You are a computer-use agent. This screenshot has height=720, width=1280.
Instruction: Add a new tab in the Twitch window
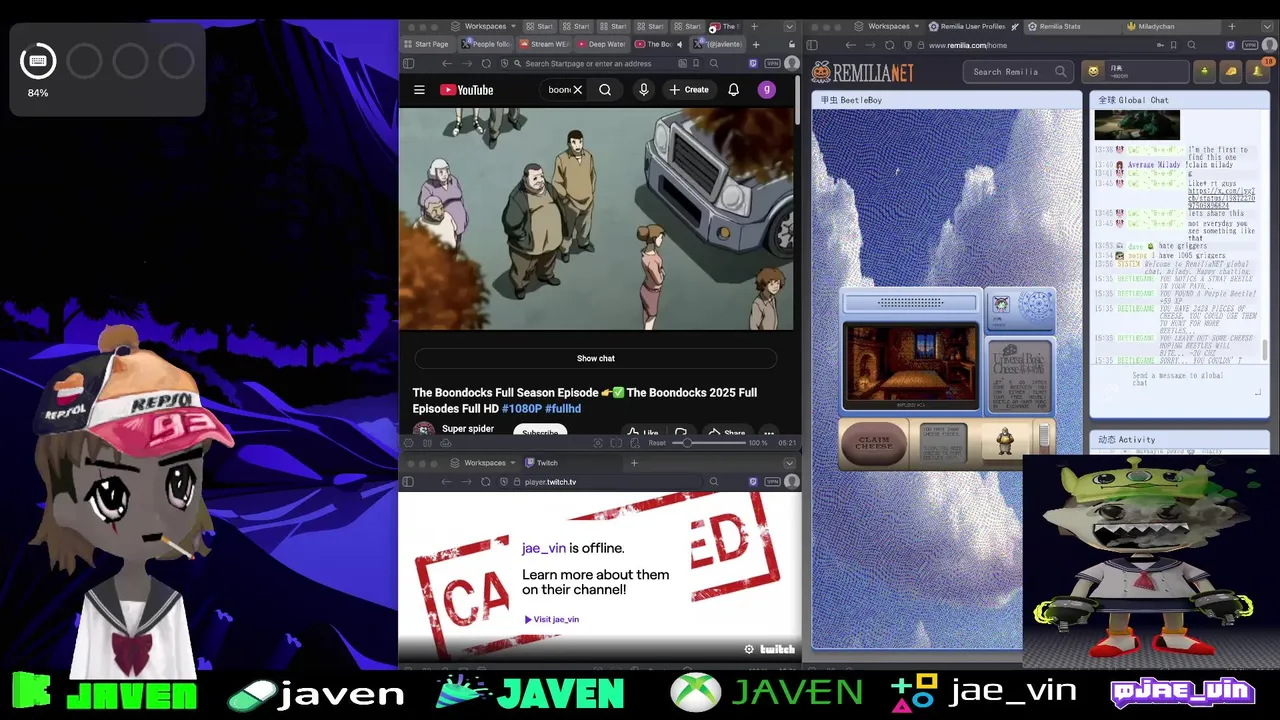pyautogui.click(x=633, y=463)
